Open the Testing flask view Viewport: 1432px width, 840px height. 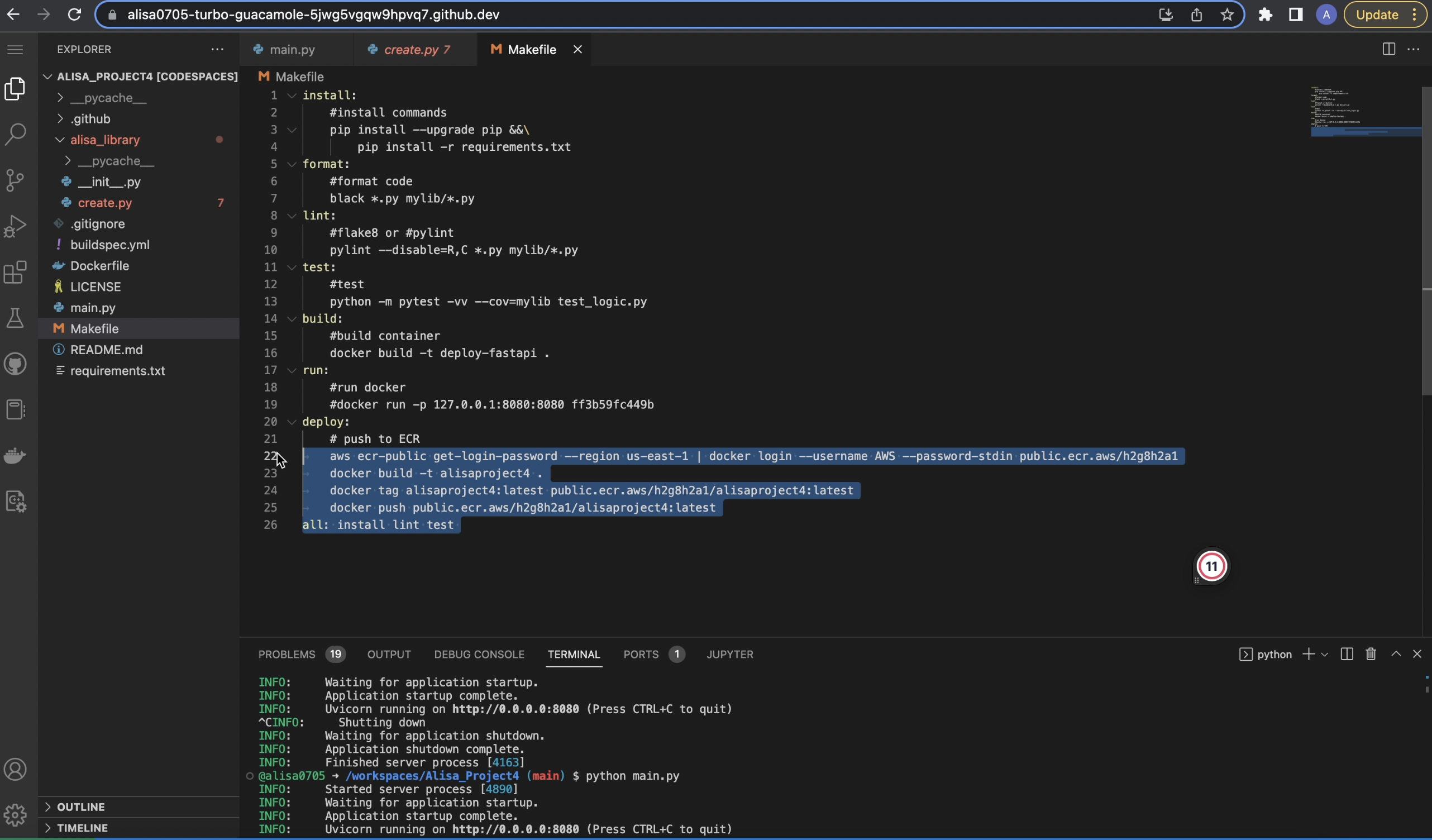click(x=15, y=318)
